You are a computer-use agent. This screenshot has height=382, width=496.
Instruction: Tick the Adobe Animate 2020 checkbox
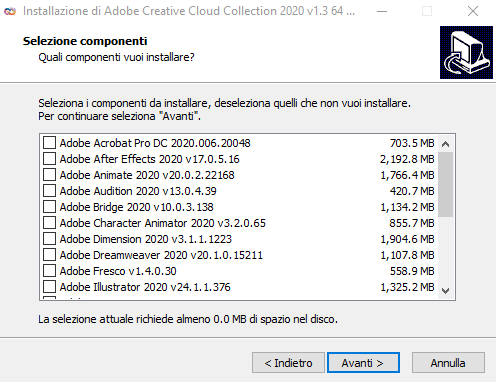tap(49, 175)
